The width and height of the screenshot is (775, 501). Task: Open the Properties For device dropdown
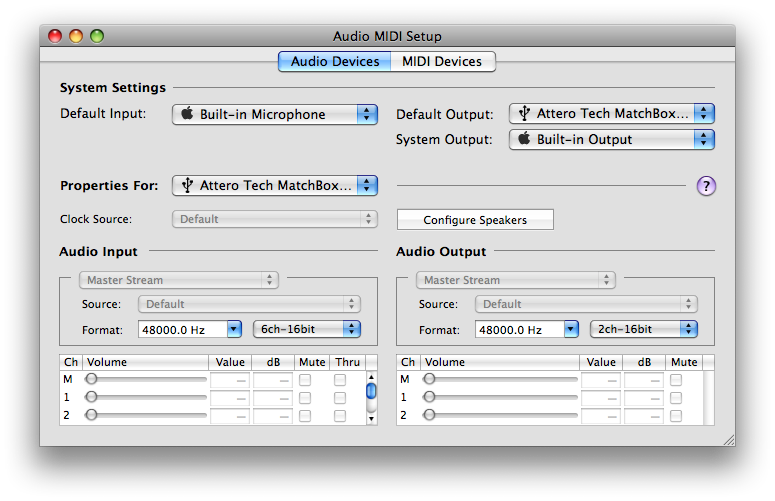275,185
